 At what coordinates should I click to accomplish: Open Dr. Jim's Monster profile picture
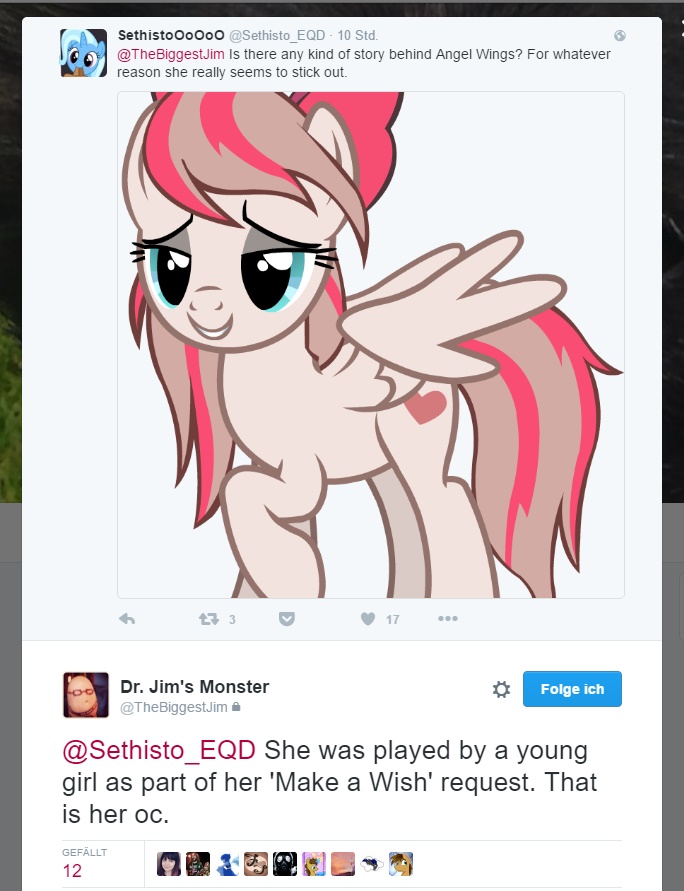(x=86, y=695)
